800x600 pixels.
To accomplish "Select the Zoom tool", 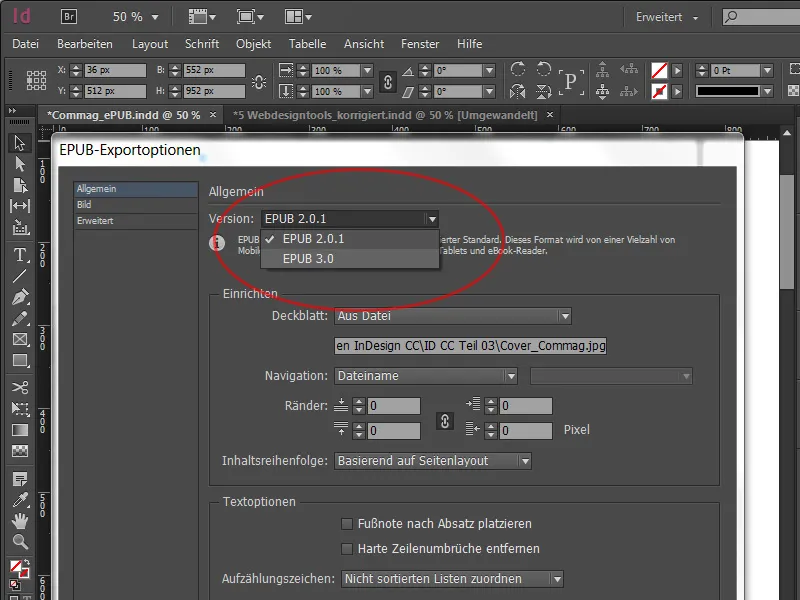I will (x=19, y=542).
